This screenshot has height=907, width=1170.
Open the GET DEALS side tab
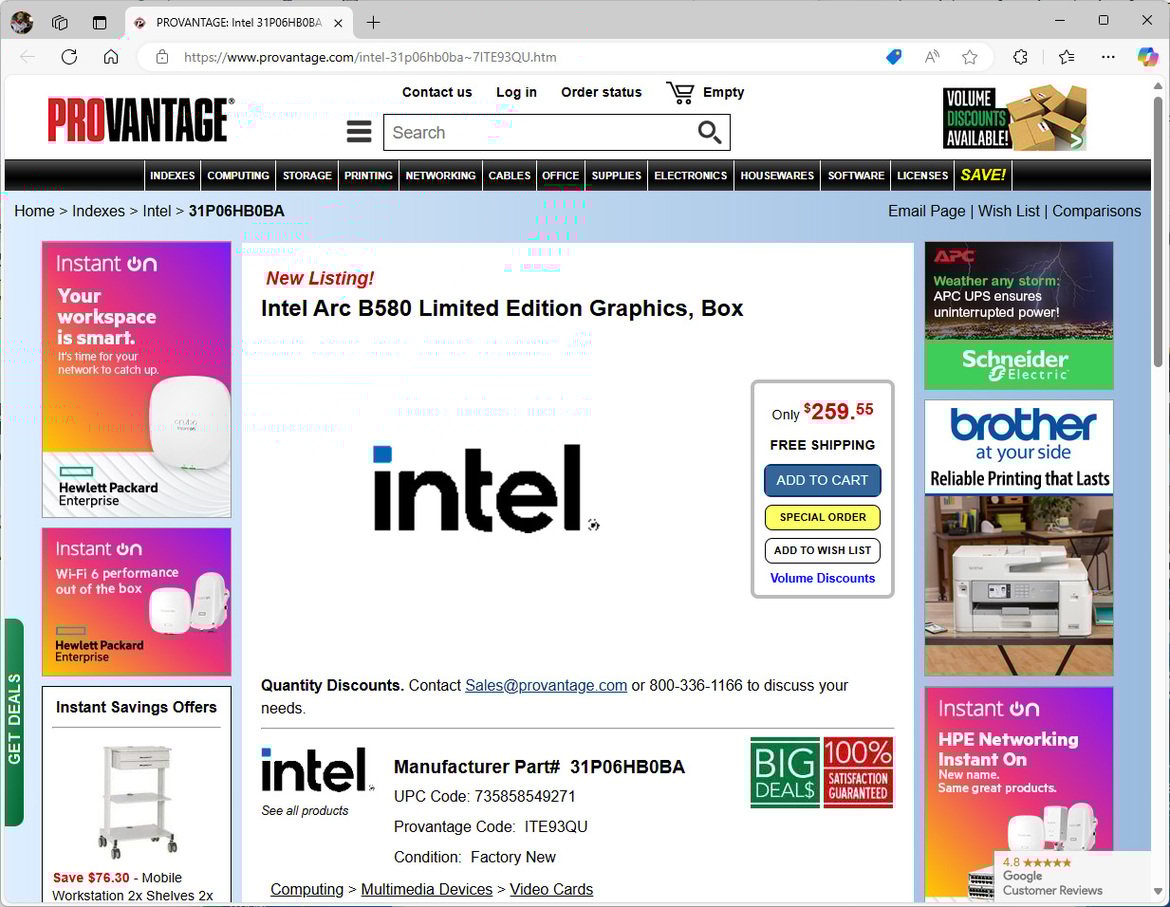pyautogui.click(x=14, y=721)
